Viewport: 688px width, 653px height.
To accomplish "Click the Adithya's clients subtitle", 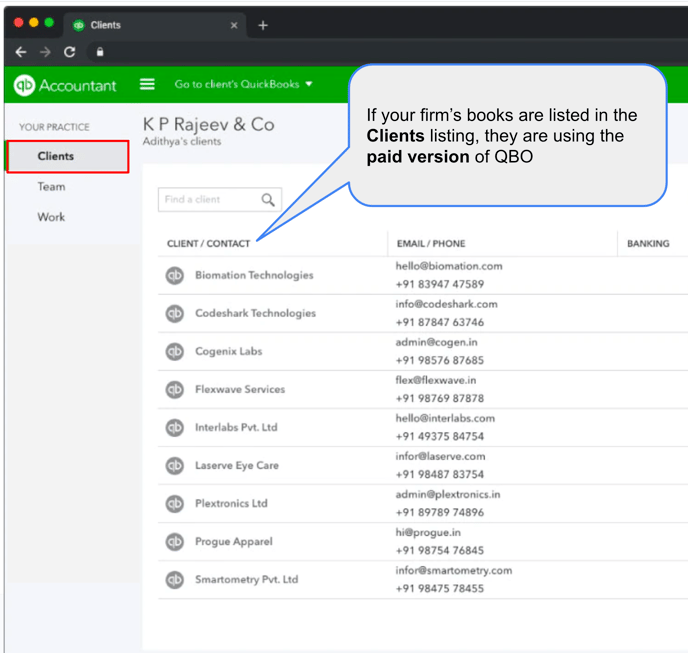I will pos(182,141).
